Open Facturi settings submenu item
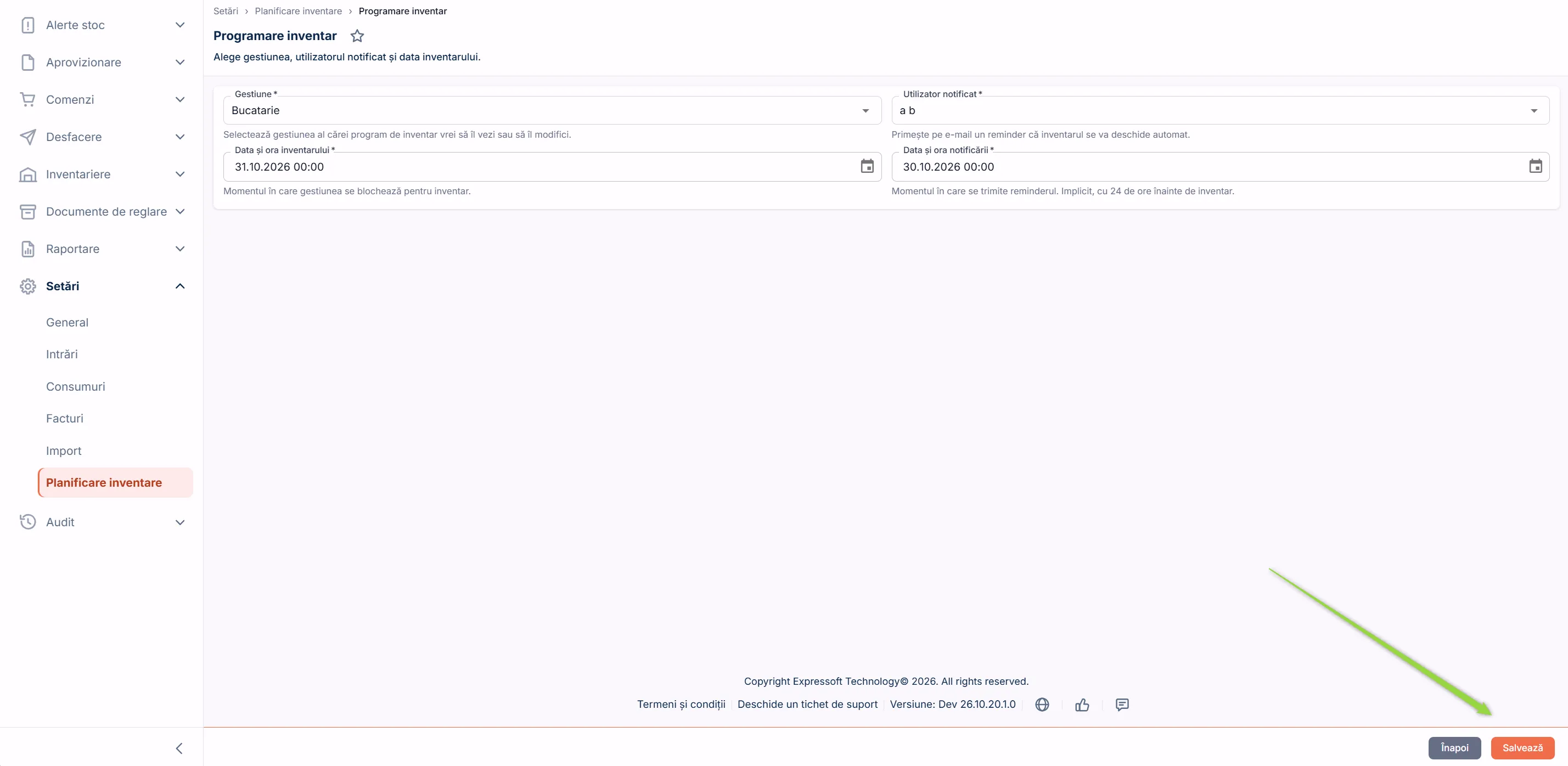Viewport: 1568px width, 766px height. 65,419
